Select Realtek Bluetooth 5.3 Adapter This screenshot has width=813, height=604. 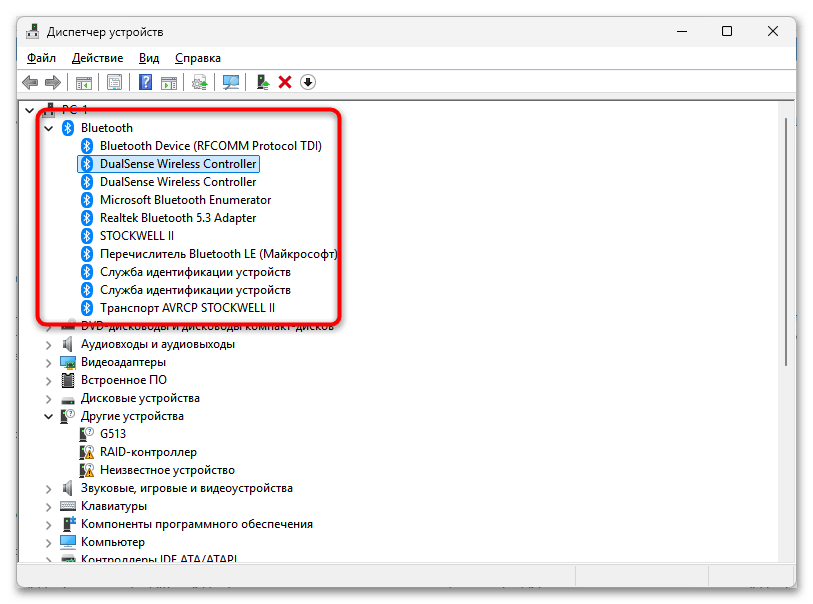point(178,218)
